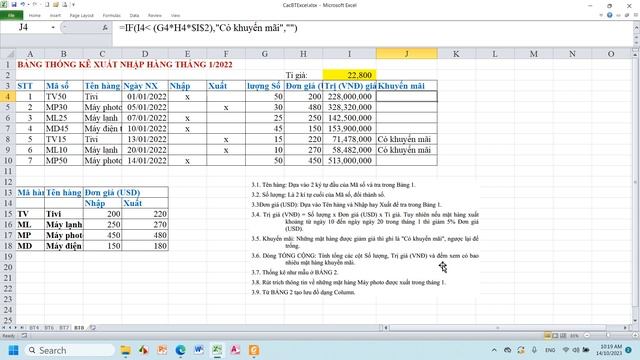Image resolution: width=640 pixels, height=360 pixels.
Task: Select row 4 header
Action: tap(8, 96)
